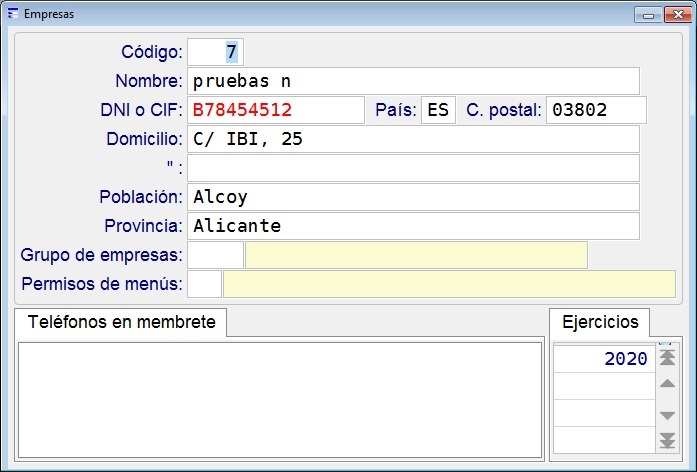Go to next Ejercicios row with down arrow
Screen dimensions: 697x472
click(667, 416)
